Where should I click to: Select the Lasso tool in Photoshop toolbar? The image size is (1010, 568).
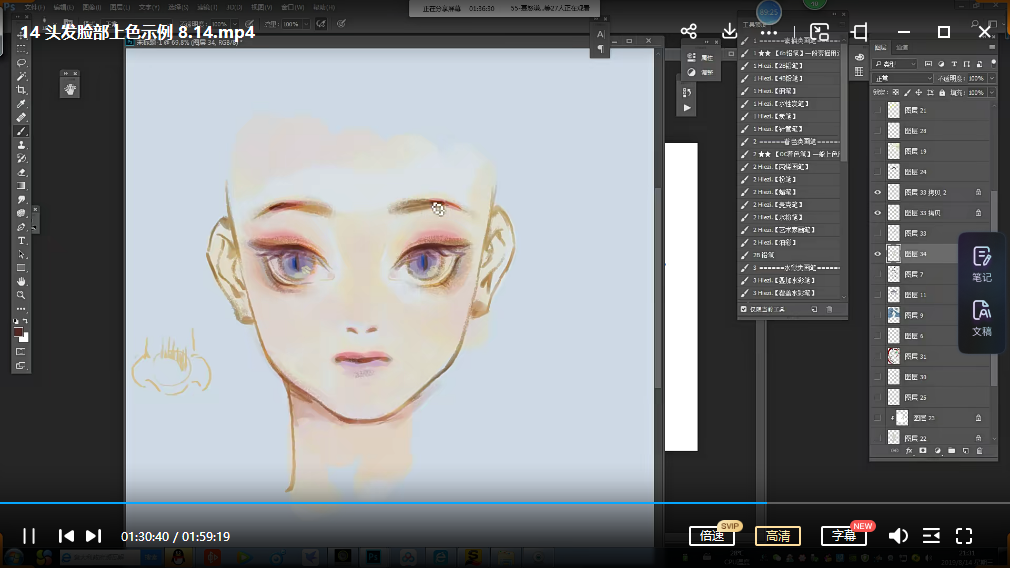coord(21,63)
